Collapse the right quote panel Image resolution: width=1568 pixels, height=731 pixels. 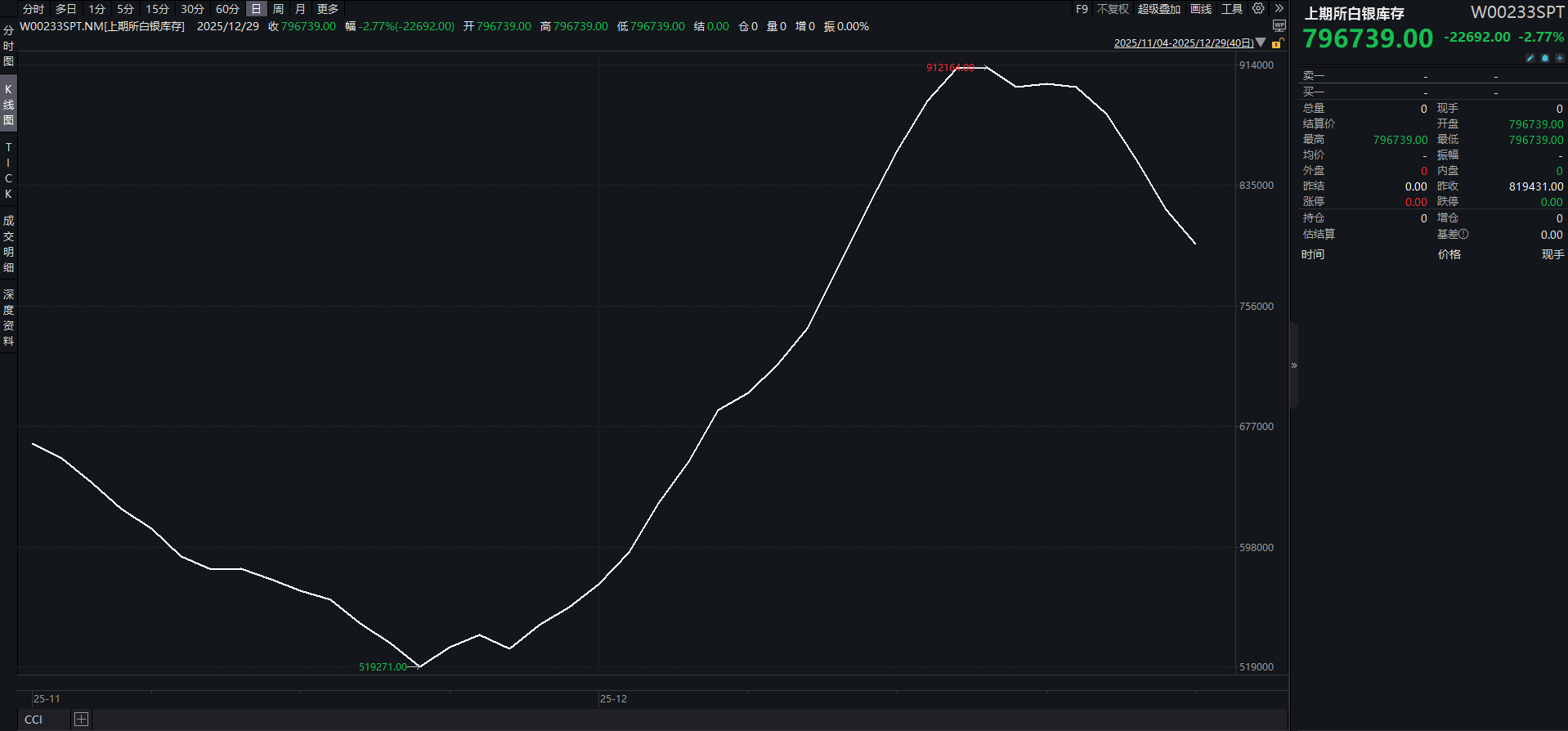(1294, 365)
